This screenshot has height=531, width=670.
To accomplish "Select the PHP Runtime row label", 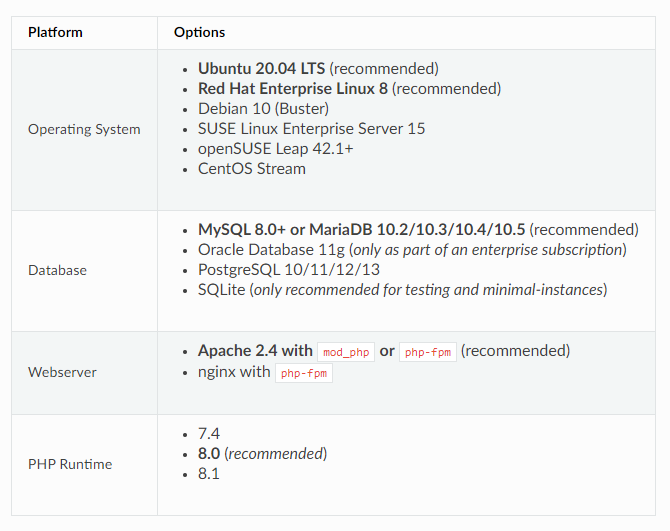I will pyautogui.click(x=70, y=464).
